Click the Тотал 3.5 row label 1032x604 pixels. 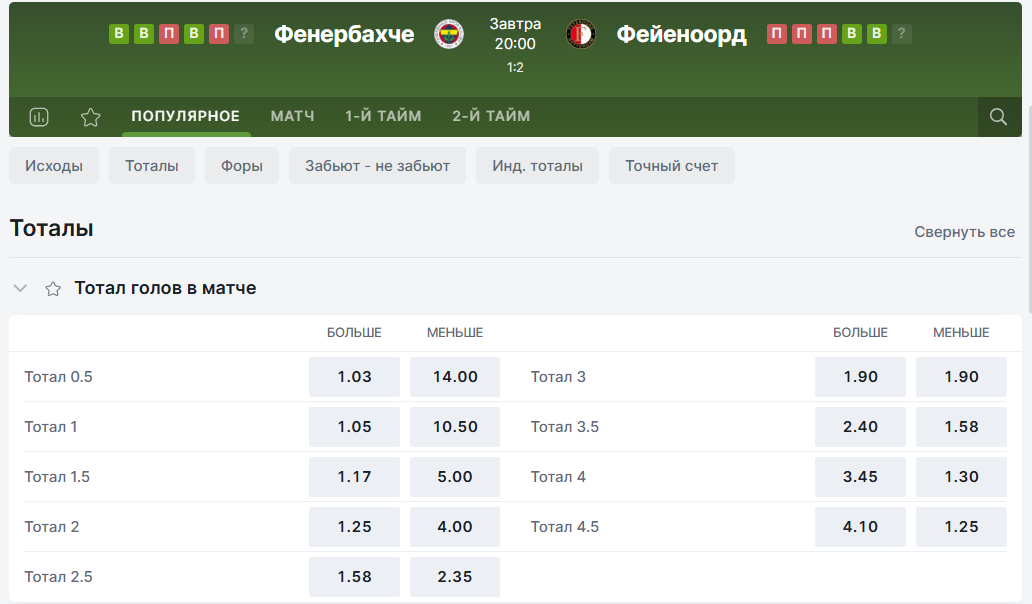pos(565,427)
